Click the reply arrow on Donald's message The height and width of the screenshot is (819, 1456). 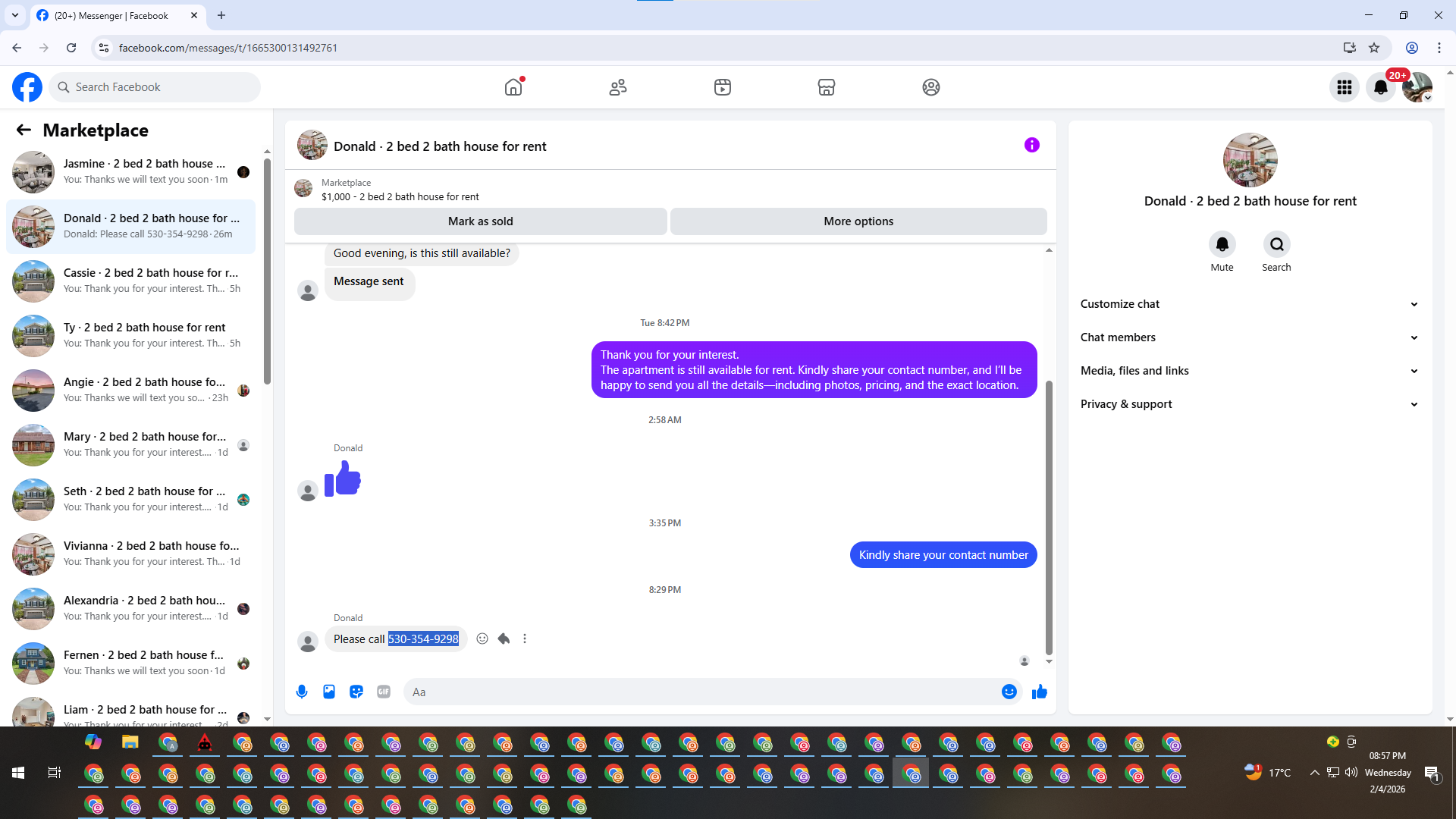(x=504, y=639)
